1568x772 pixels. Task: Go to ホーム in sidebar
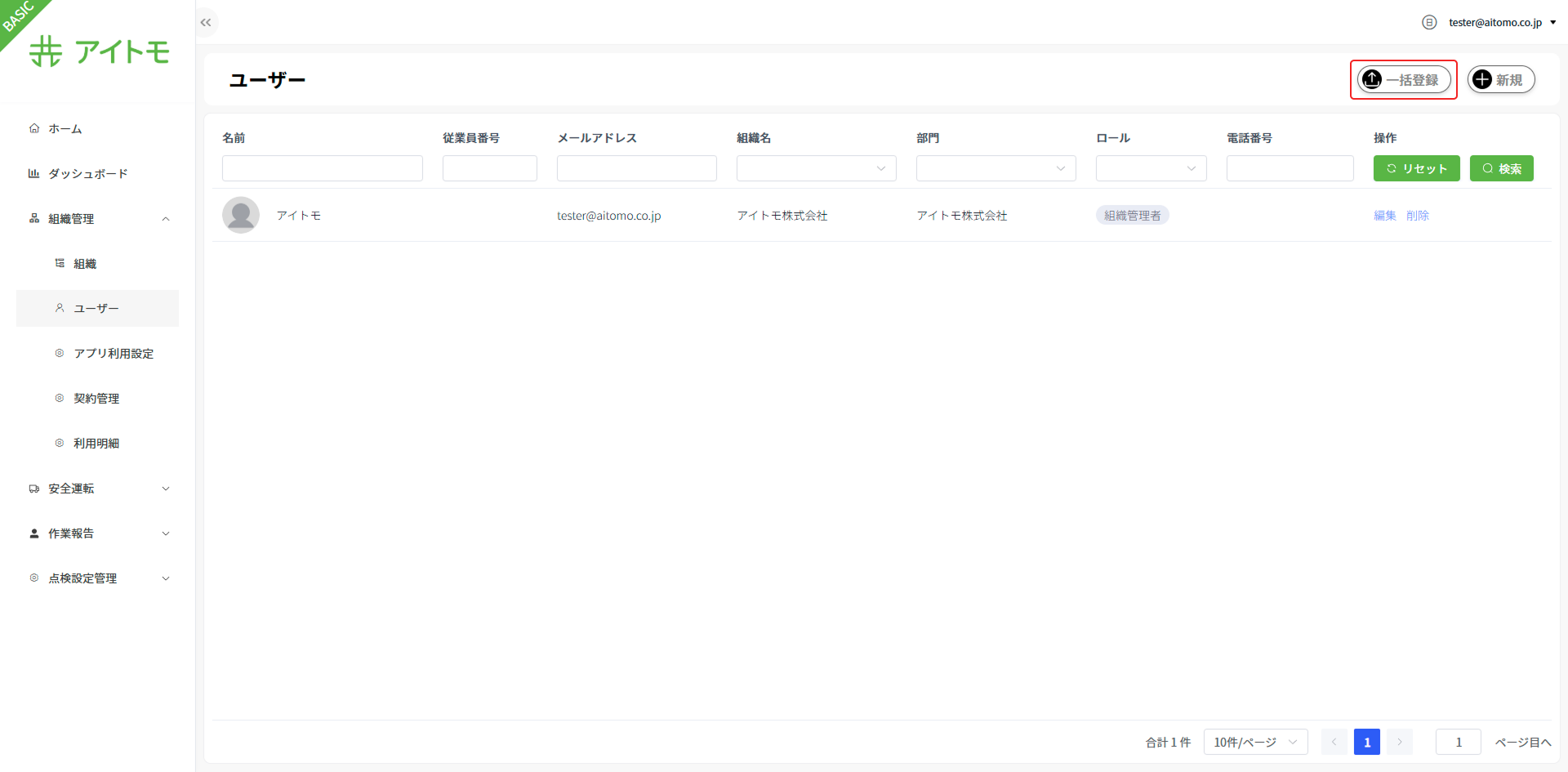65,129
